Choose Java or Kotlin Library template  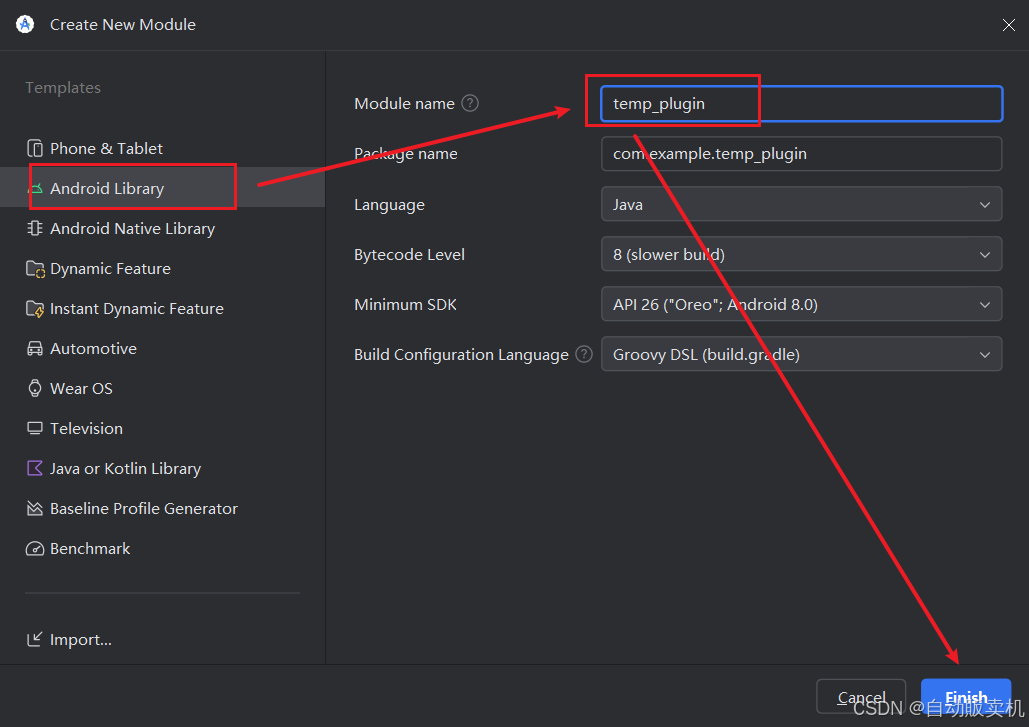162,468
